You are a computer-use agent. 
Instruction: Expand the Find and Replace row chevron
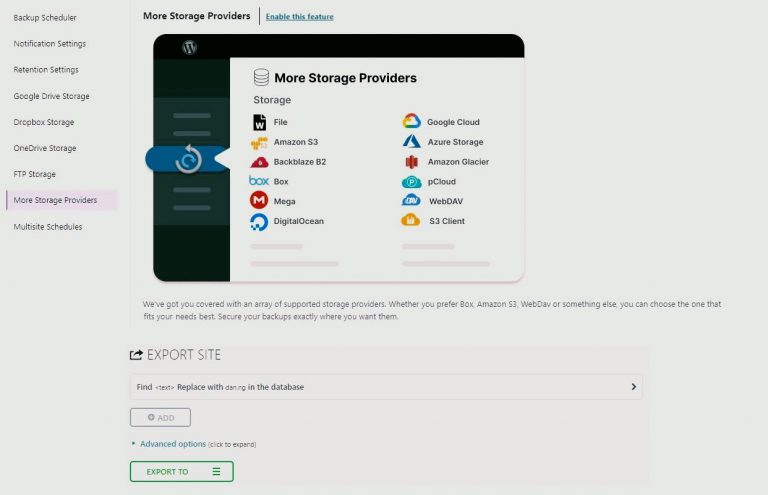click(634, 387)
